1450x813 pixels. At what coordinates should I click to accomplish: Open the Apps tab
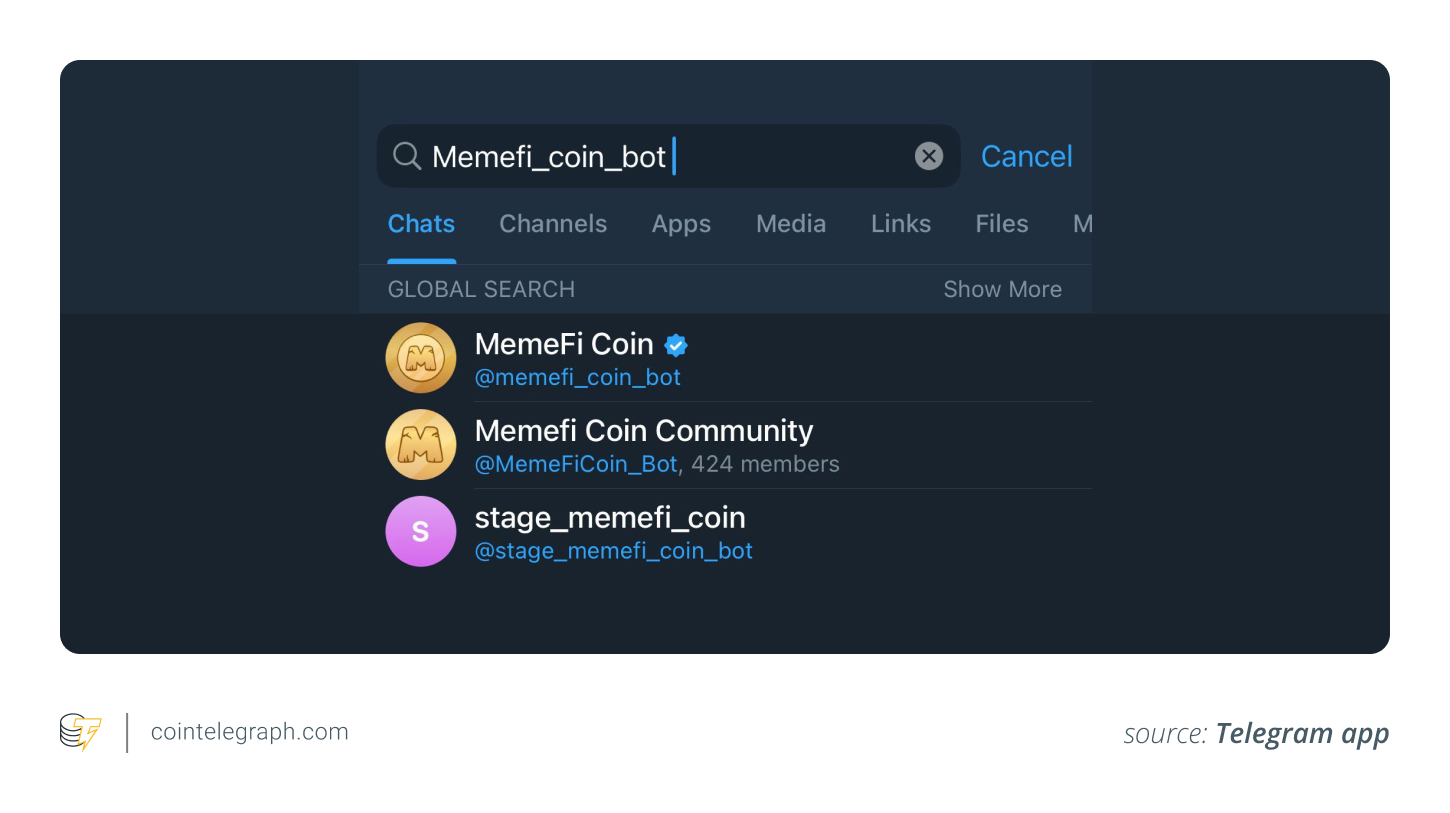tap(681, 224)
